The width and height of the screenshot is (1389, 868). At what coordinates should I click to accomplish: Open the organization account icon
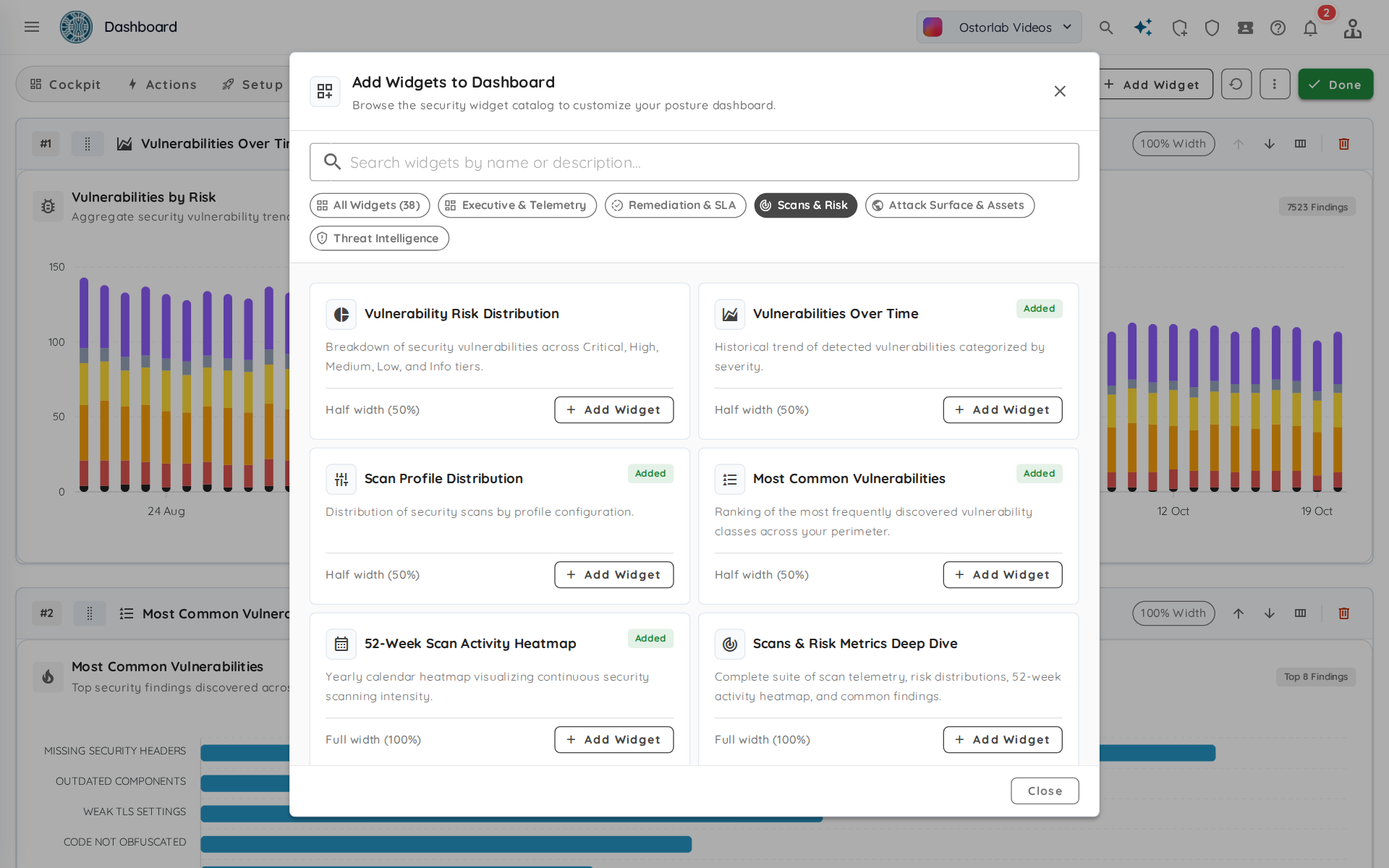[x=1352, y=27]
